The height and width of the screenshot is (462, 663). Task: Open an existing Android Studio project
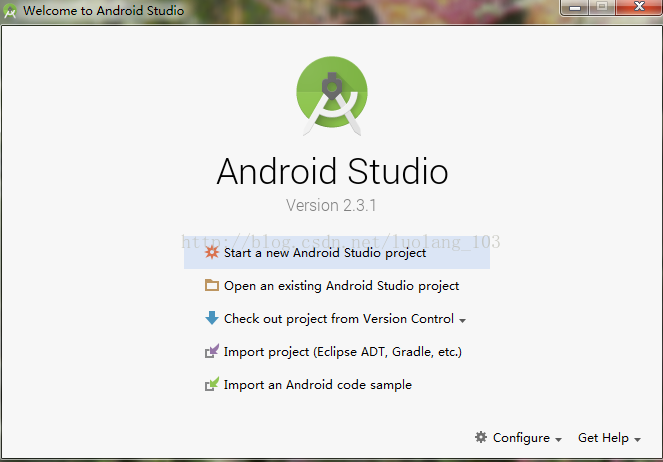click(x=337, y=285)
